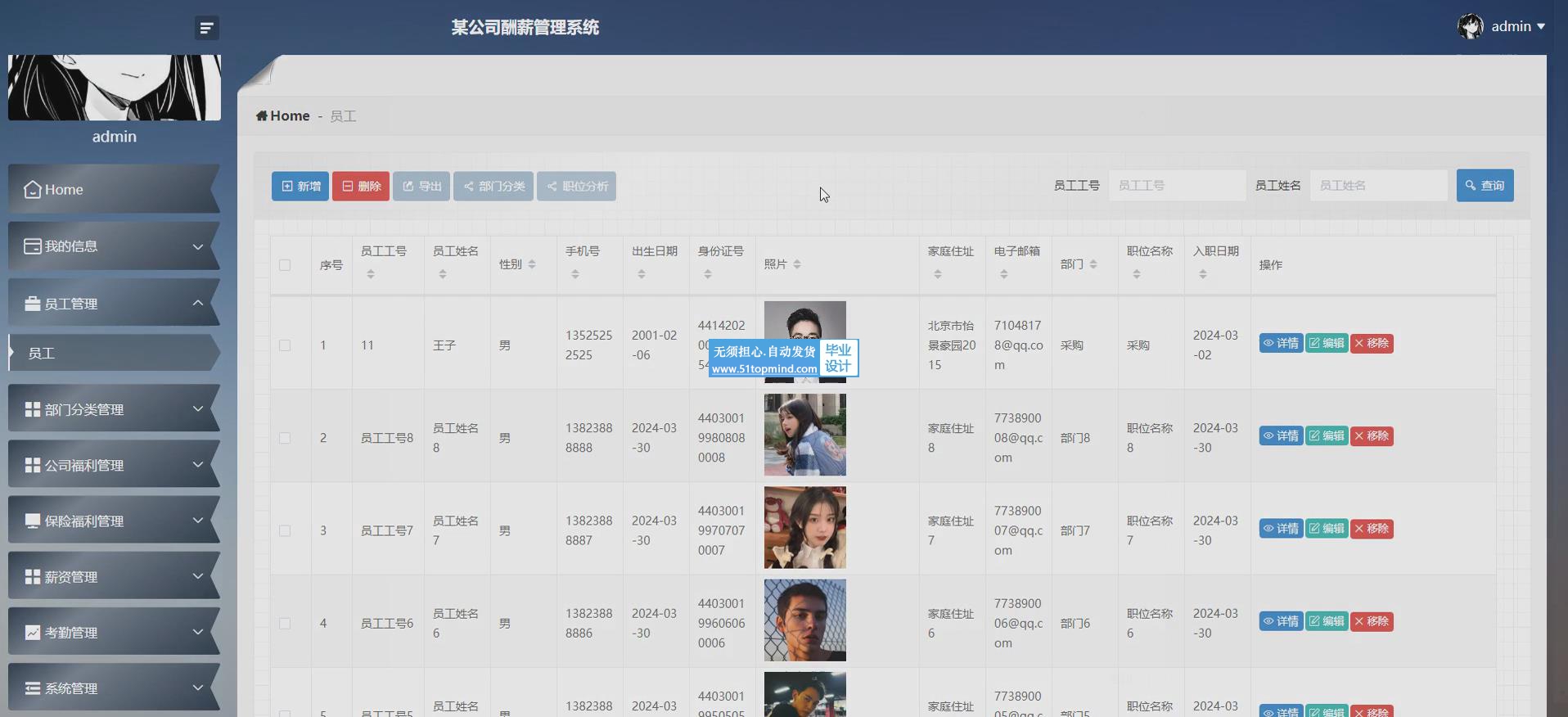Viewport: 1568px width, 717px height.
Task: Sort by 家庭住址 column arrows
Action: [938, 274]
